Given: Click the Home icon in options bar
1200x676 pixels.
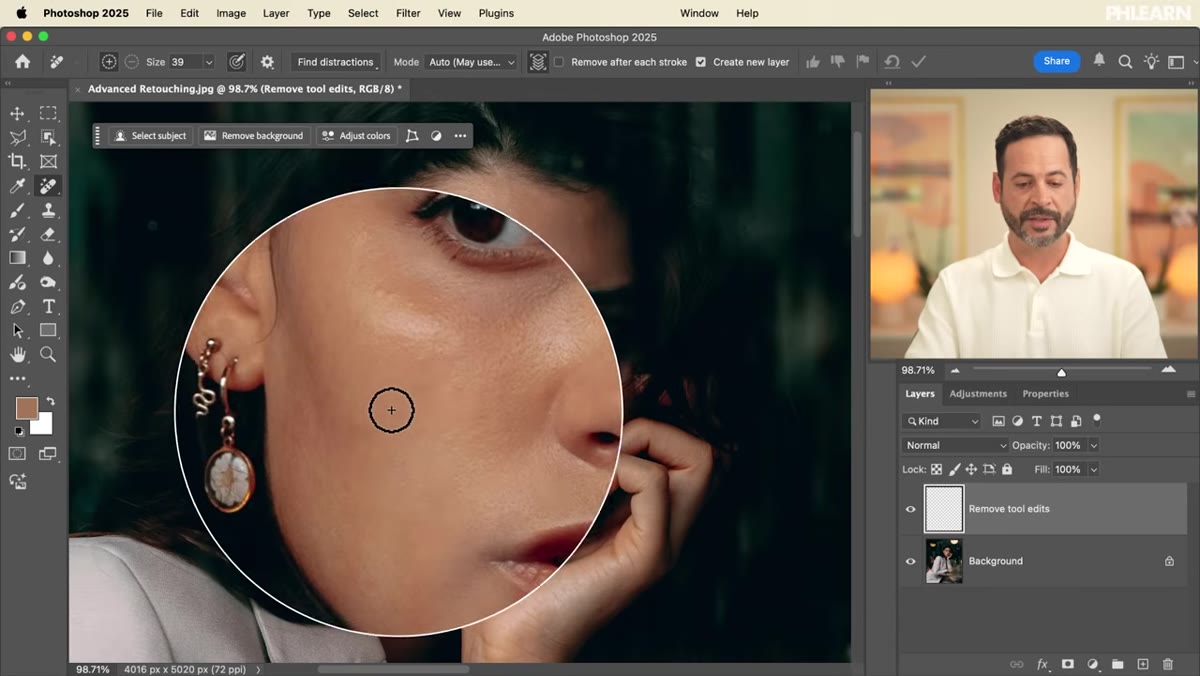Looking at the screenshot, I should coord(22,62).
